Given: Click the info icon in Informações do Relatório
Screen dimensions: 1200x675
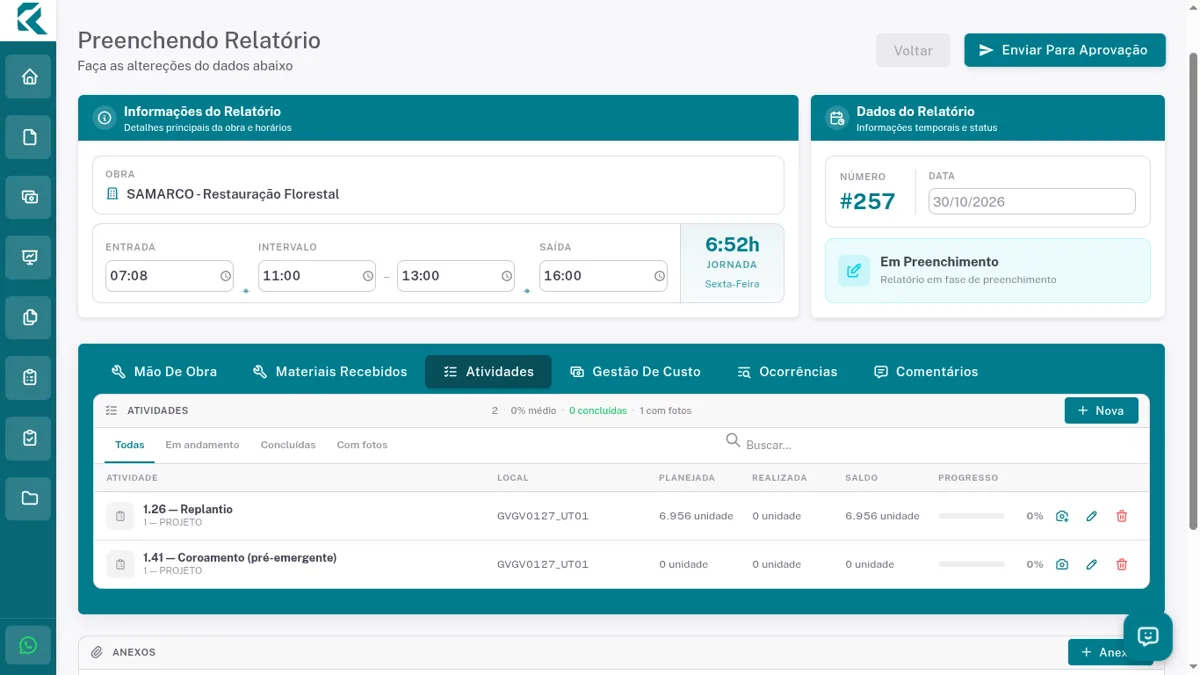Looking at the screenshot, I should click(104, 118).
